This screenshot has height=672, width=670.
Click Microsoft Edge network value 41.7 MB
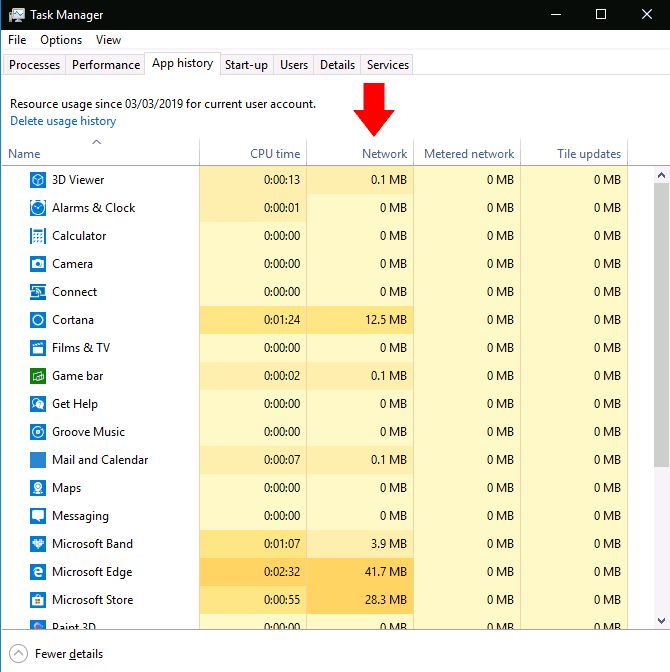[386, 572]
